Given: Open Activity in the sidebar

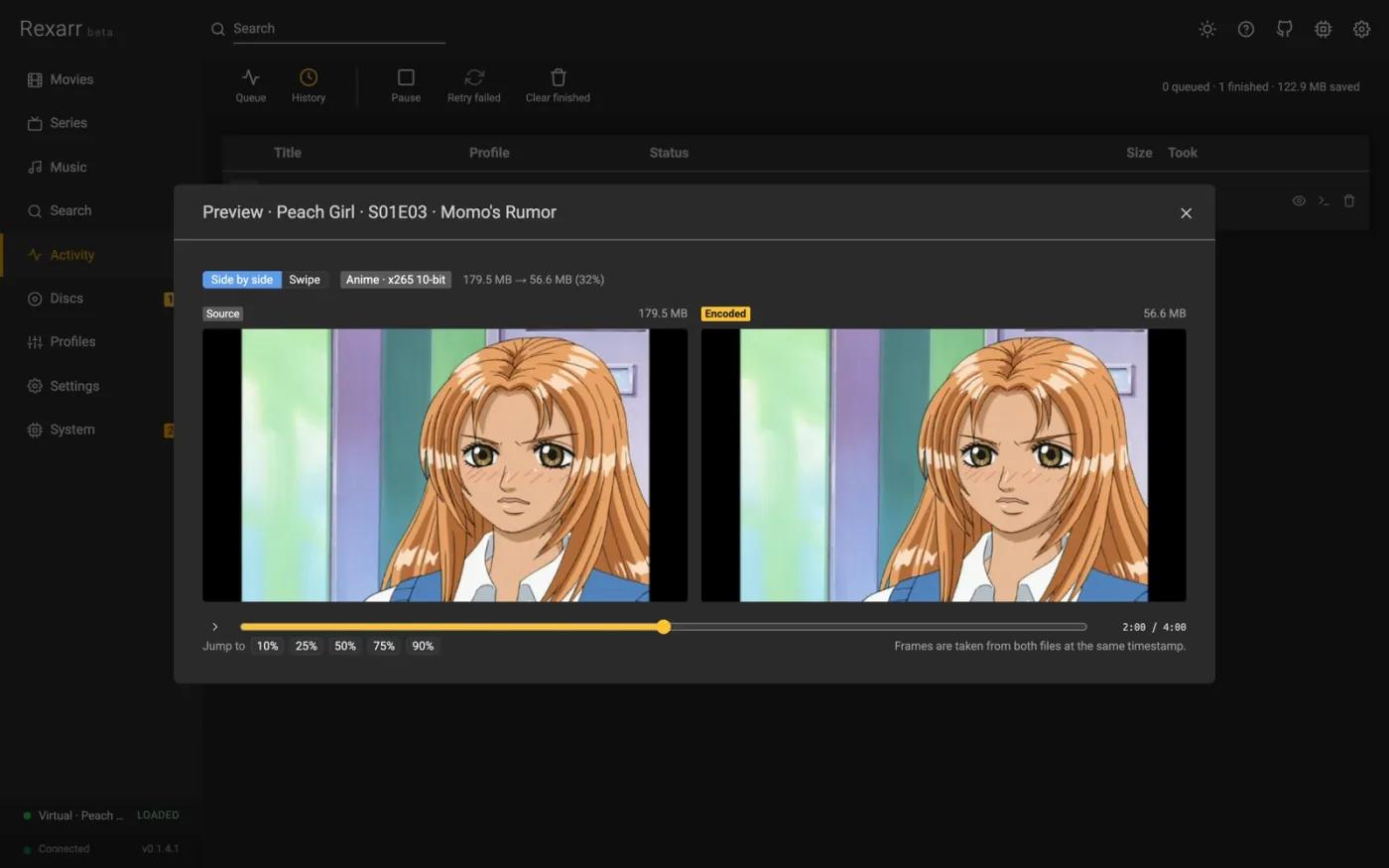Looking at the screenshot, I should pos(72,255).
